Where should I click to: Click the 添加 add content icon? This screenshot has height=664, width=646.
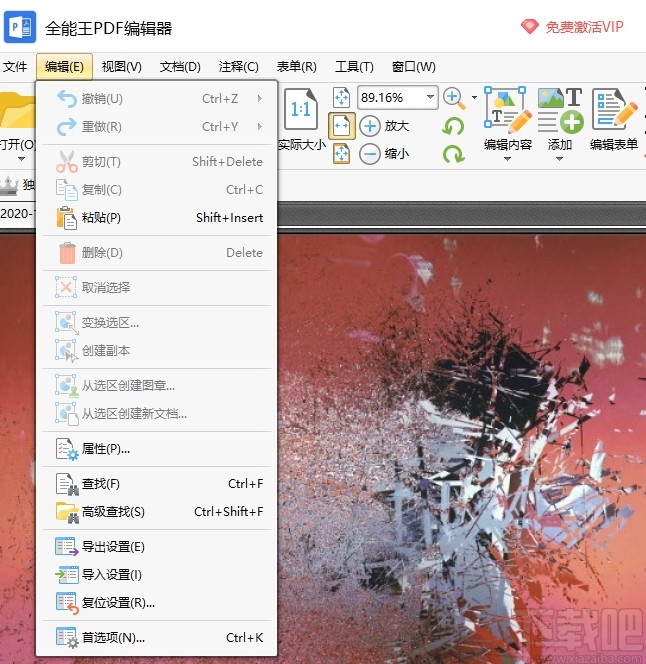click(x=560, y=109)
